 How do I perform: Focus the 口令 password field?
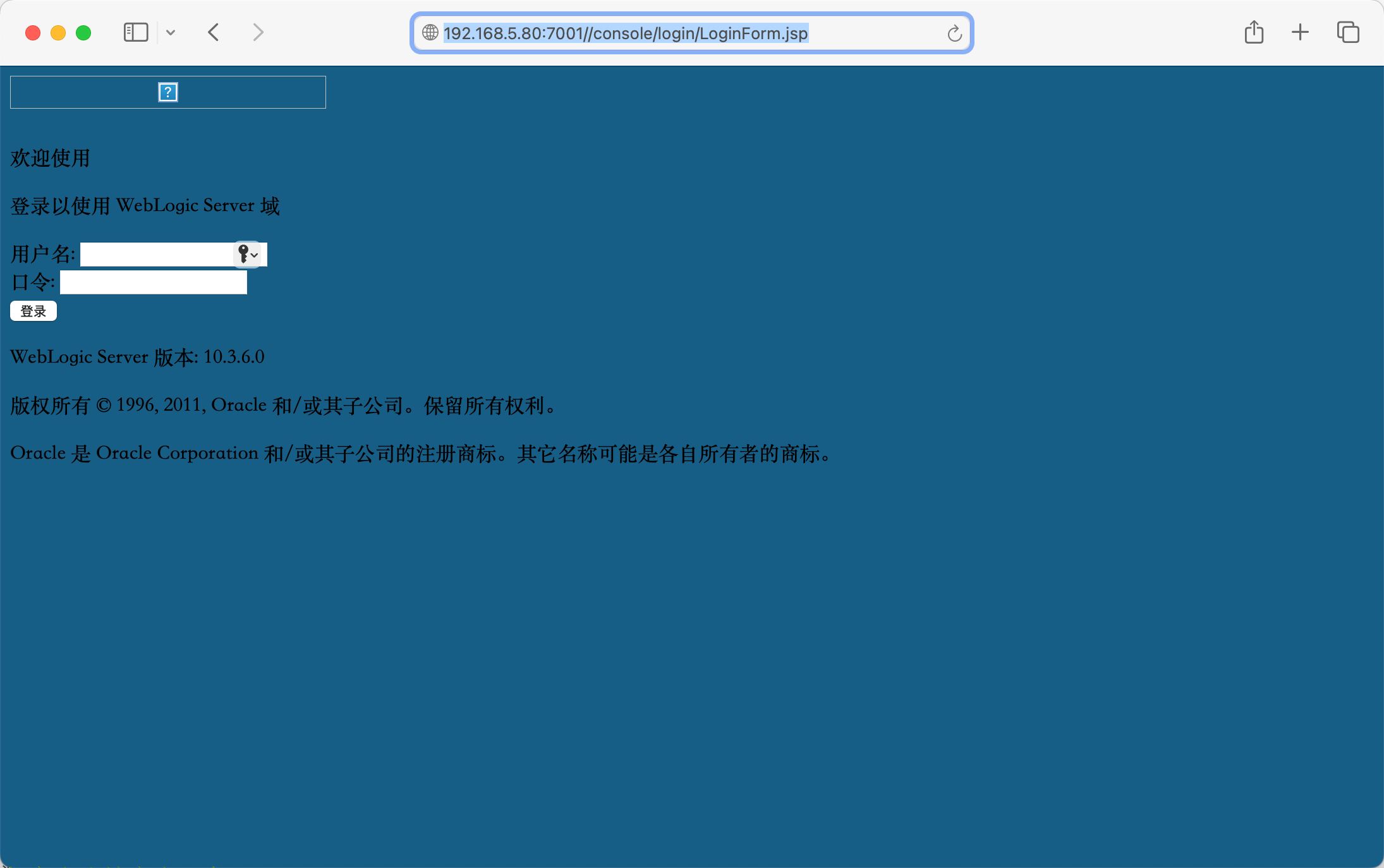point(153,282)
